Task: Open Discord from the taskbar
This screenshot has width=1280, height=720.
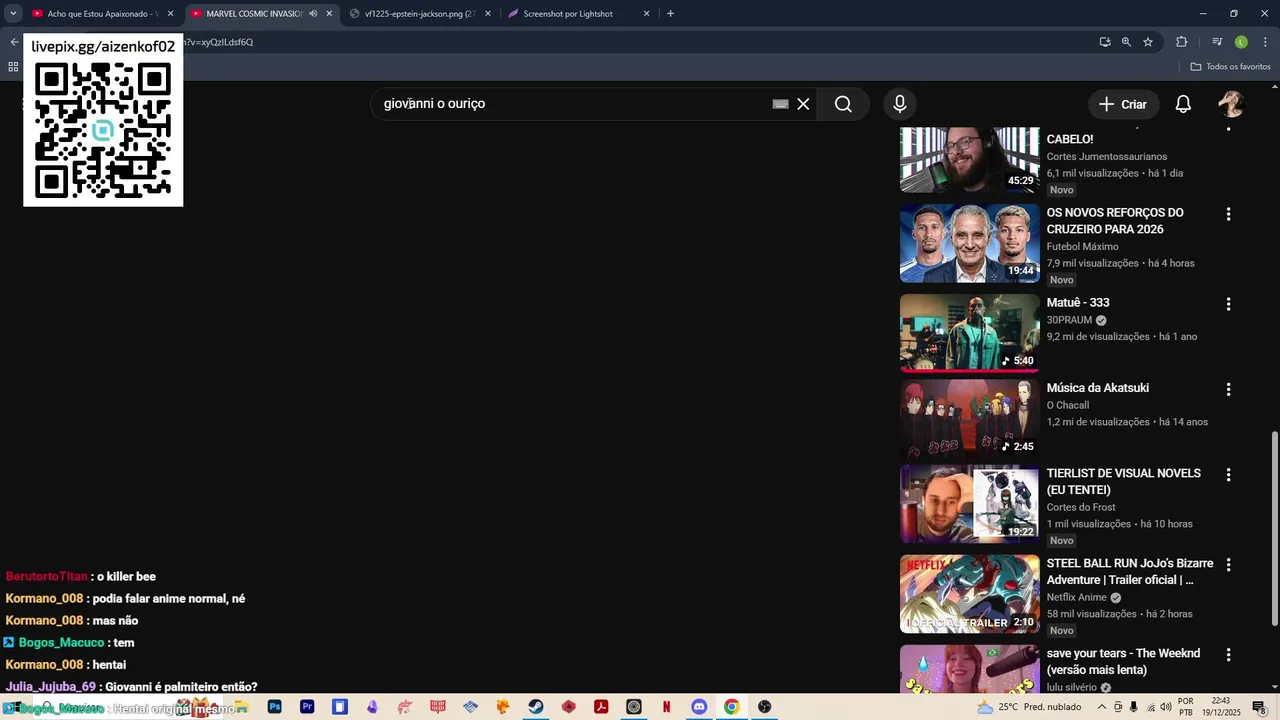Action: 699,707
